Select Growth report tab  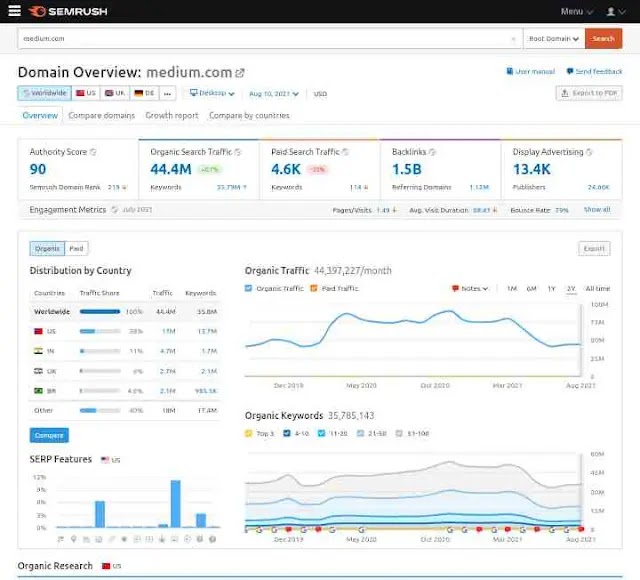pos(172,116)
